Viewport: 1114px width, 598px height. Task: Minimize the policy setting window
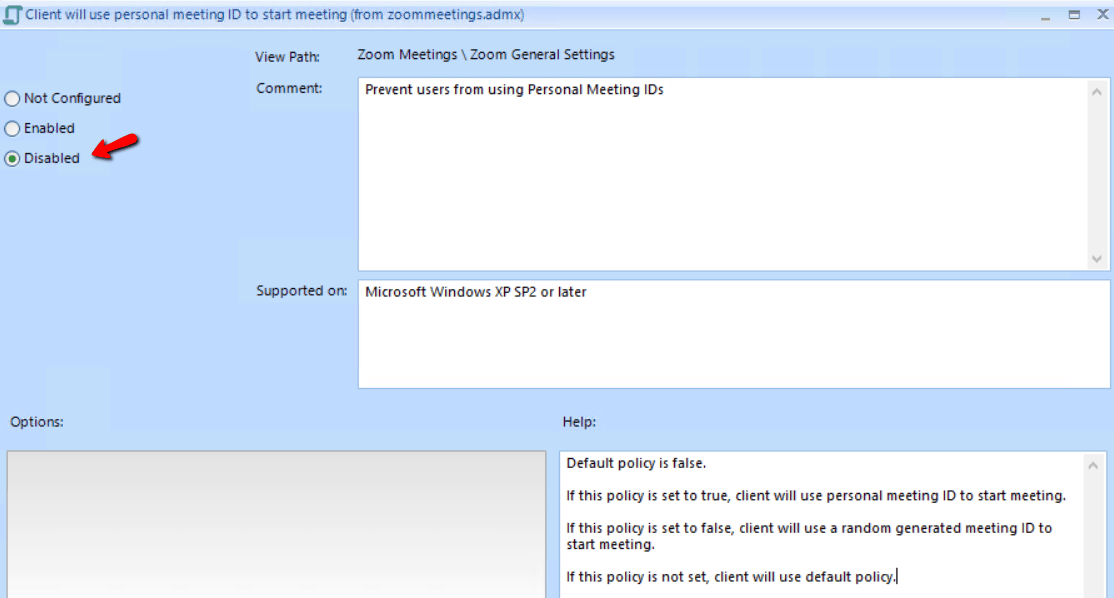1045,16
